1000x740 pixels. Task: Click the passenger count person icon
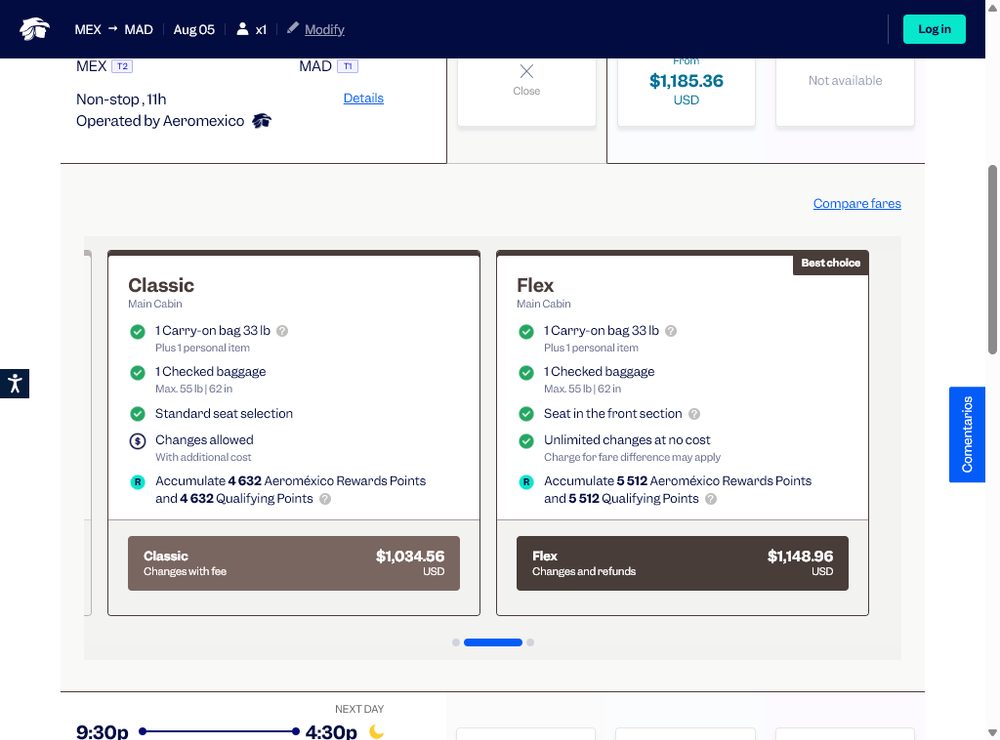[x=242, y=29]
